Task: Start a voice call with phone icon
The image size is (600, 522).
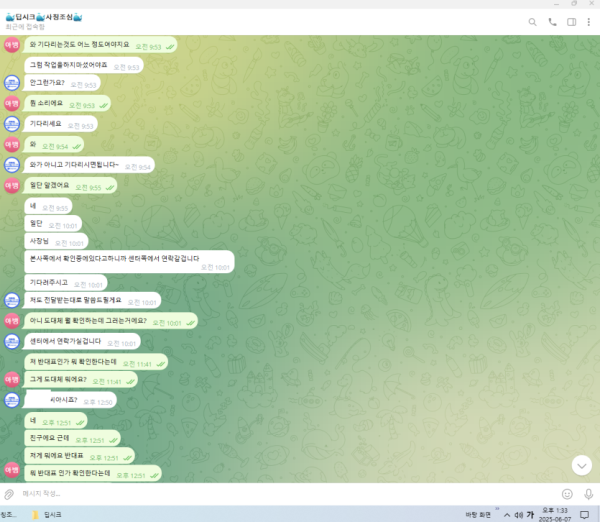Action: click(552, 22)
